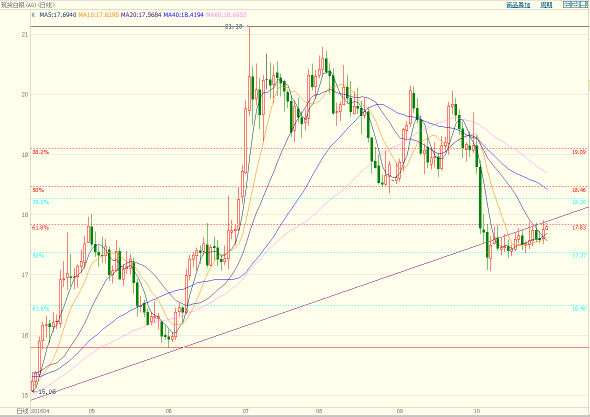Screen dimensions: 590x417
Task: Select the solid red horizontal support line
Action: coord(310,347)
